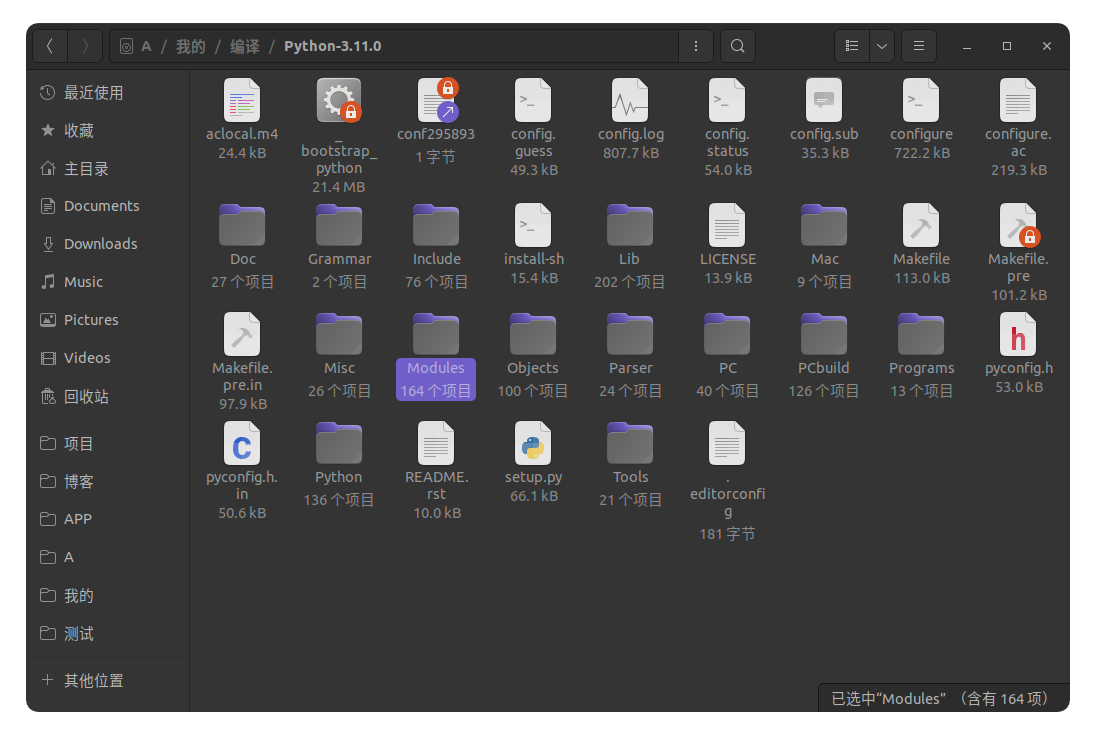The image size is (1096, 741).
Task: Open 回收站 trash in sidebar
Action: coord(108,396)
